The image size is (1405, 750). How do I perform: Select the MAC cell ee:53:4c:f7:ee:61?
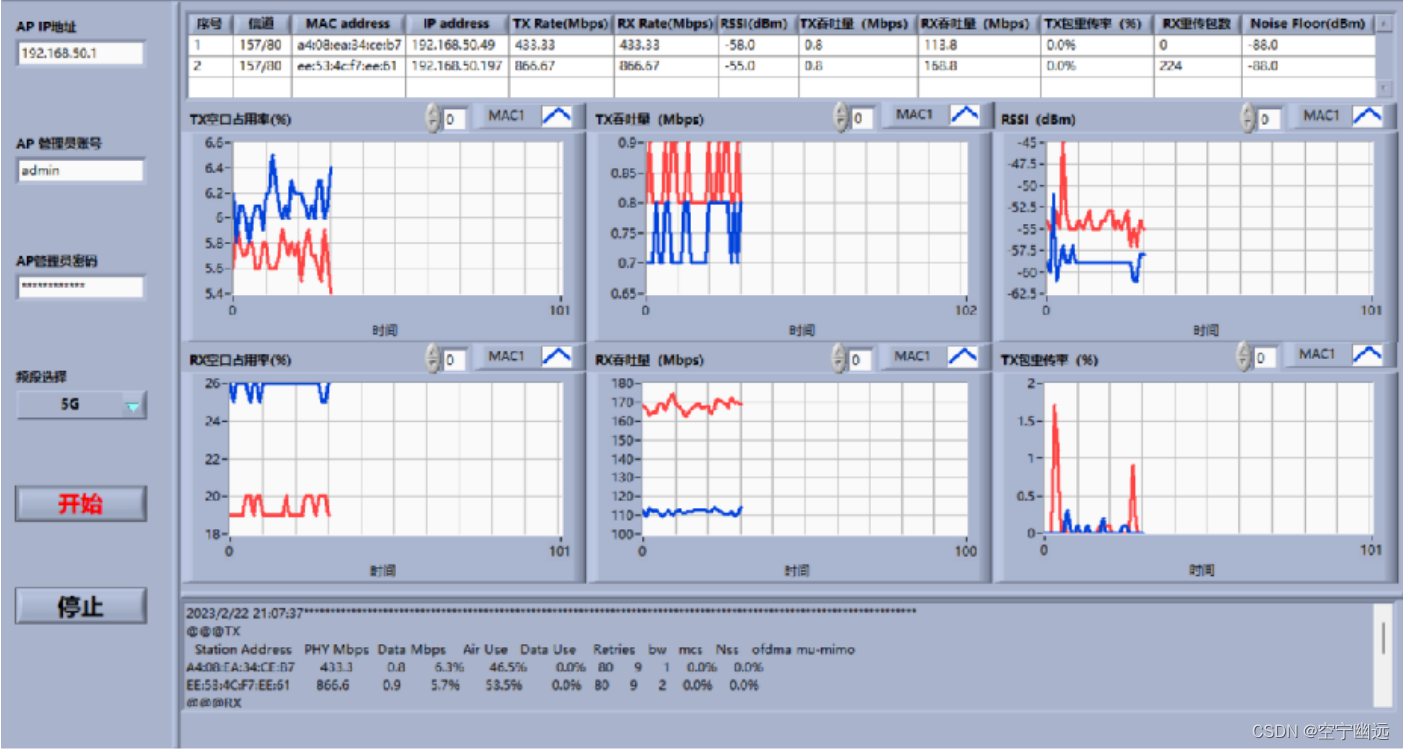[349, 66]
